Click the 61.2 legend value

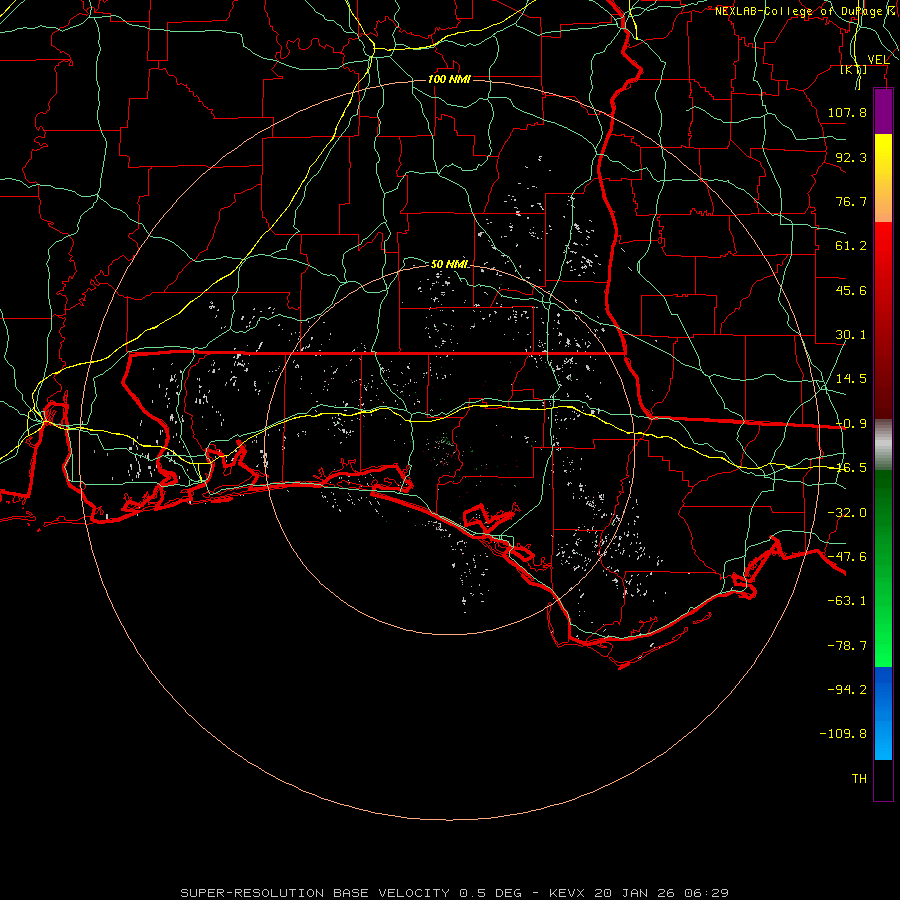(x=851, y=246)
